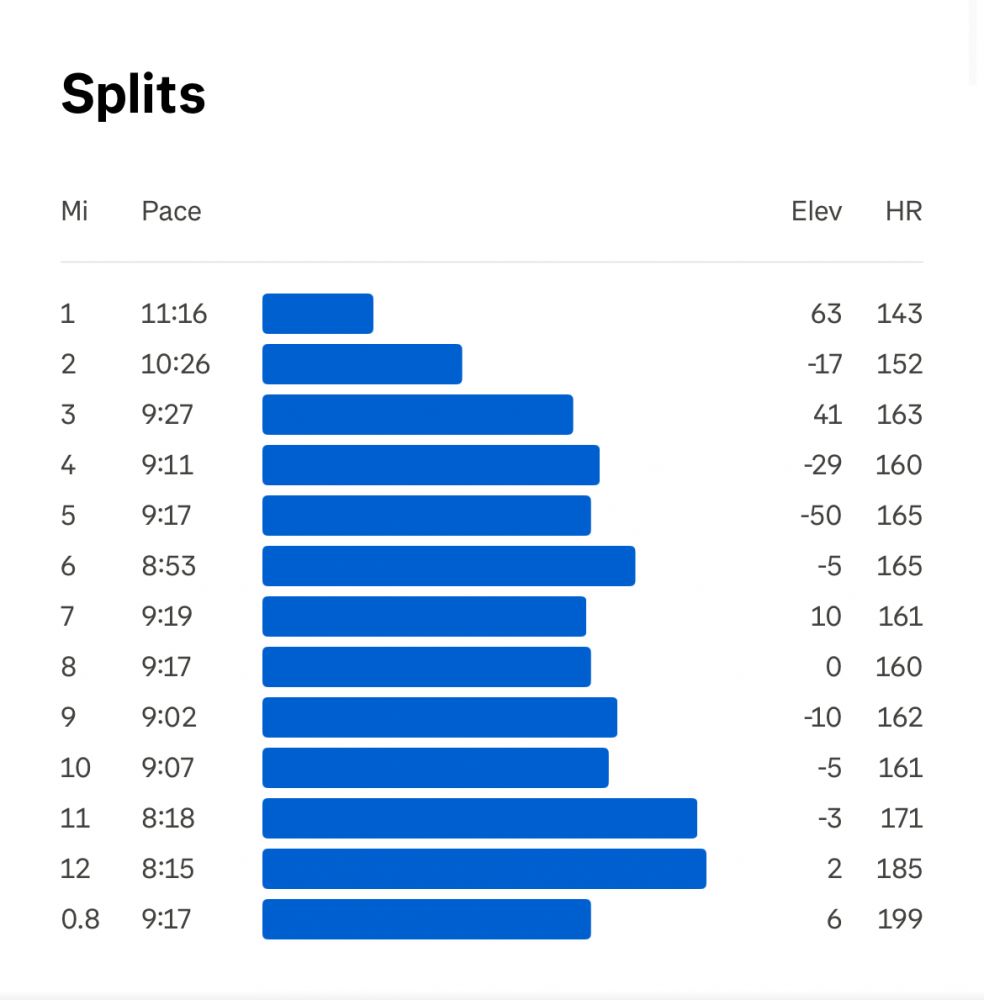
Task: Select the pace bar for mile 6
Action: 448,566
